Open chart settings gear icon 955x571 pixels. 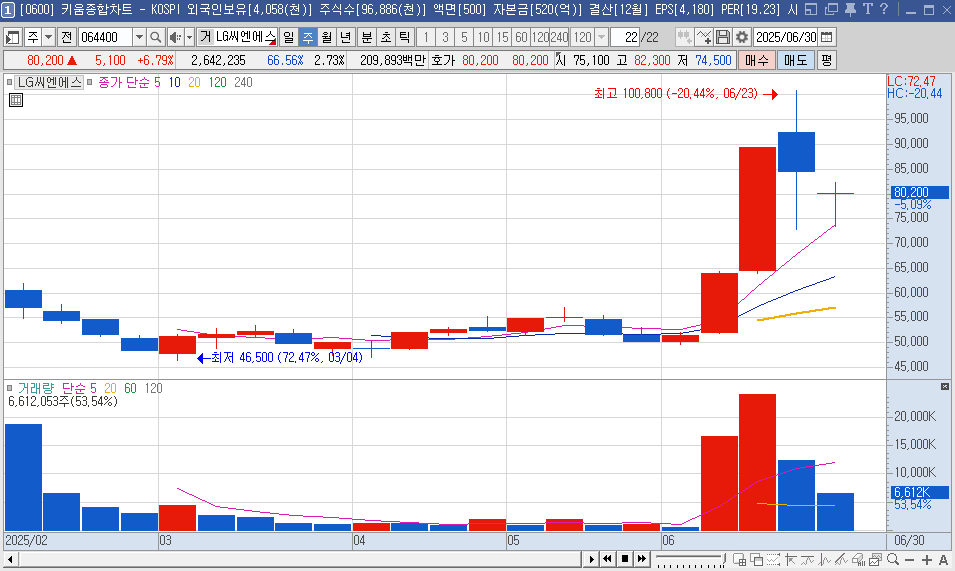pos(741,37)
